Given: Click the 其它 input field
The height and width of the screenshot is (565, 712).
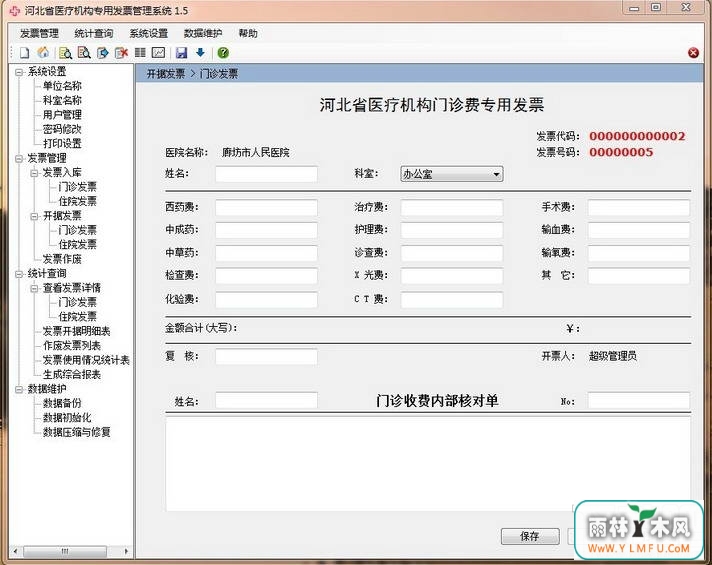Looking at the screenshot, I should coord(639,276).
